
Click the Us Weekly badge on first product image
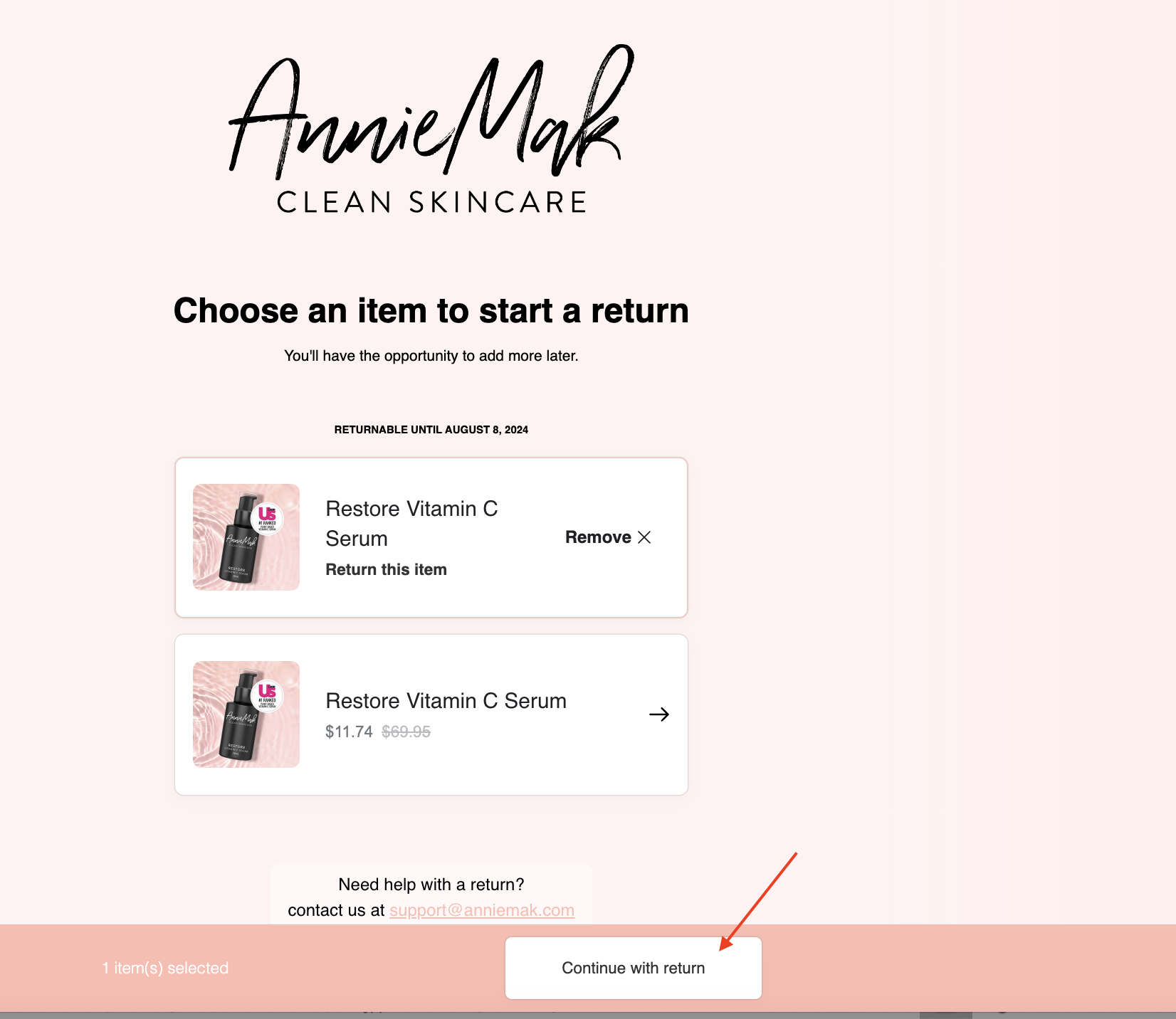coord(267,518)
